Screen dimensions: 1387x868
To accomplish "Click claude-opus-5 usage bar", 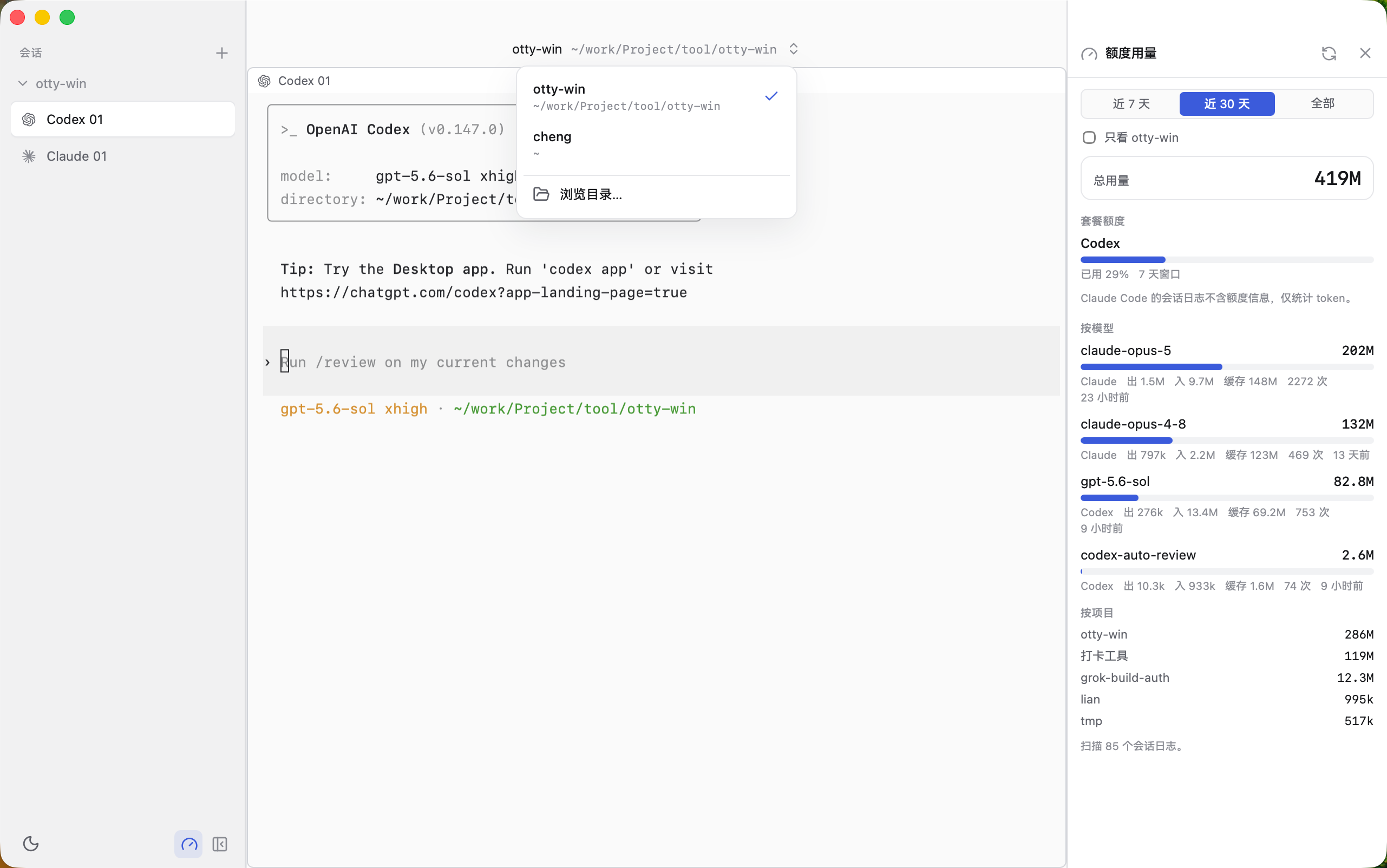I will pyautogui.click(x=1227, y=366).
